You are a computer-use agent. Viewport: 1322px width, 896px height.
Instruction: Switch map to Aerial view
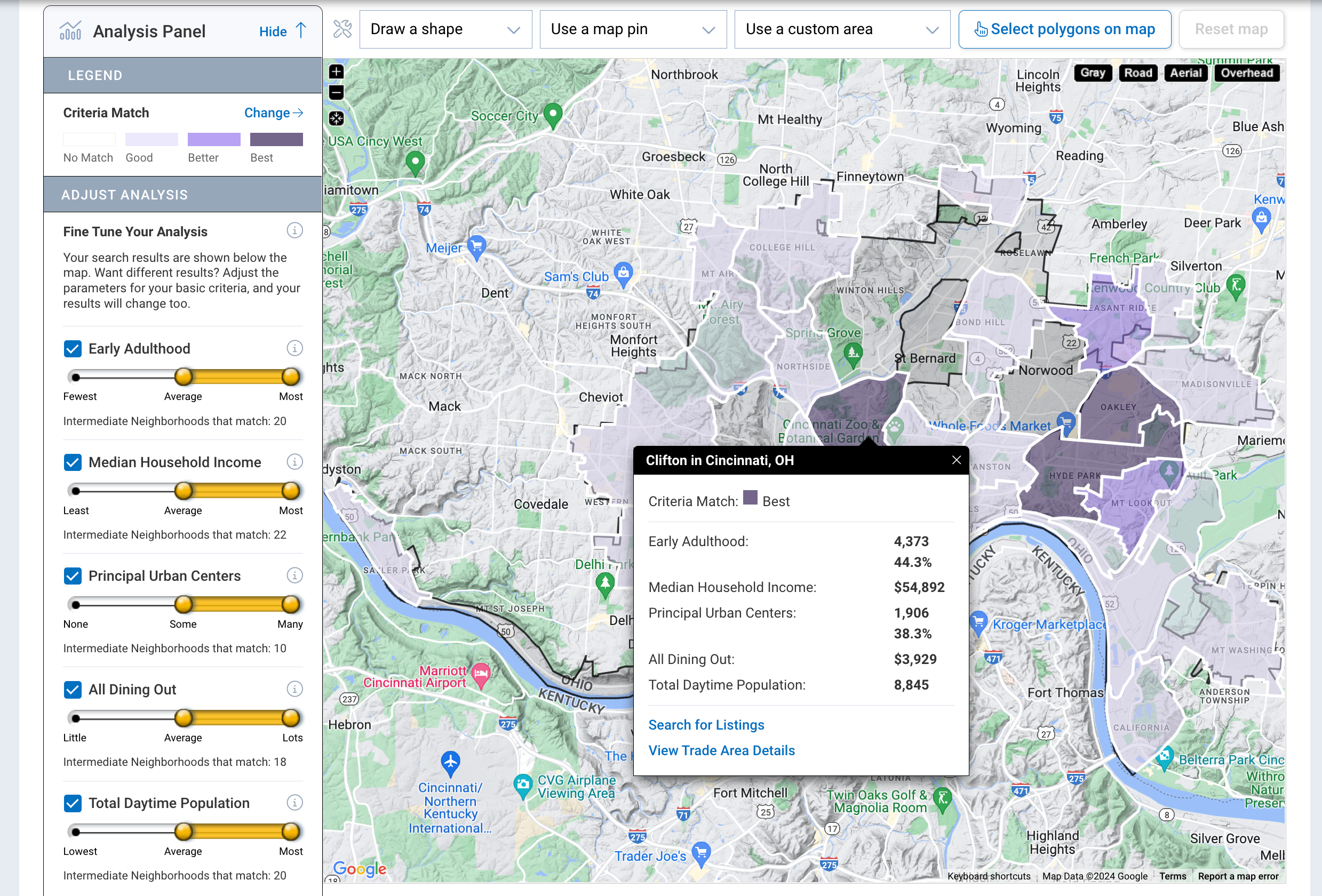tap(1185, 73)
